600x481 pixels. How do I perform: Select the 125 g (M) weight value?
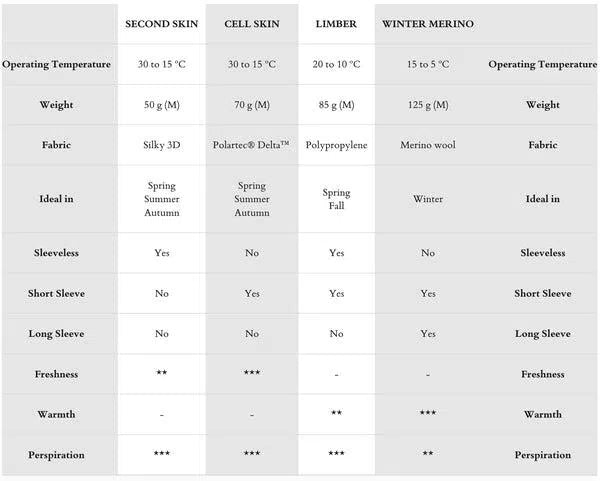(x=428, y=105)
